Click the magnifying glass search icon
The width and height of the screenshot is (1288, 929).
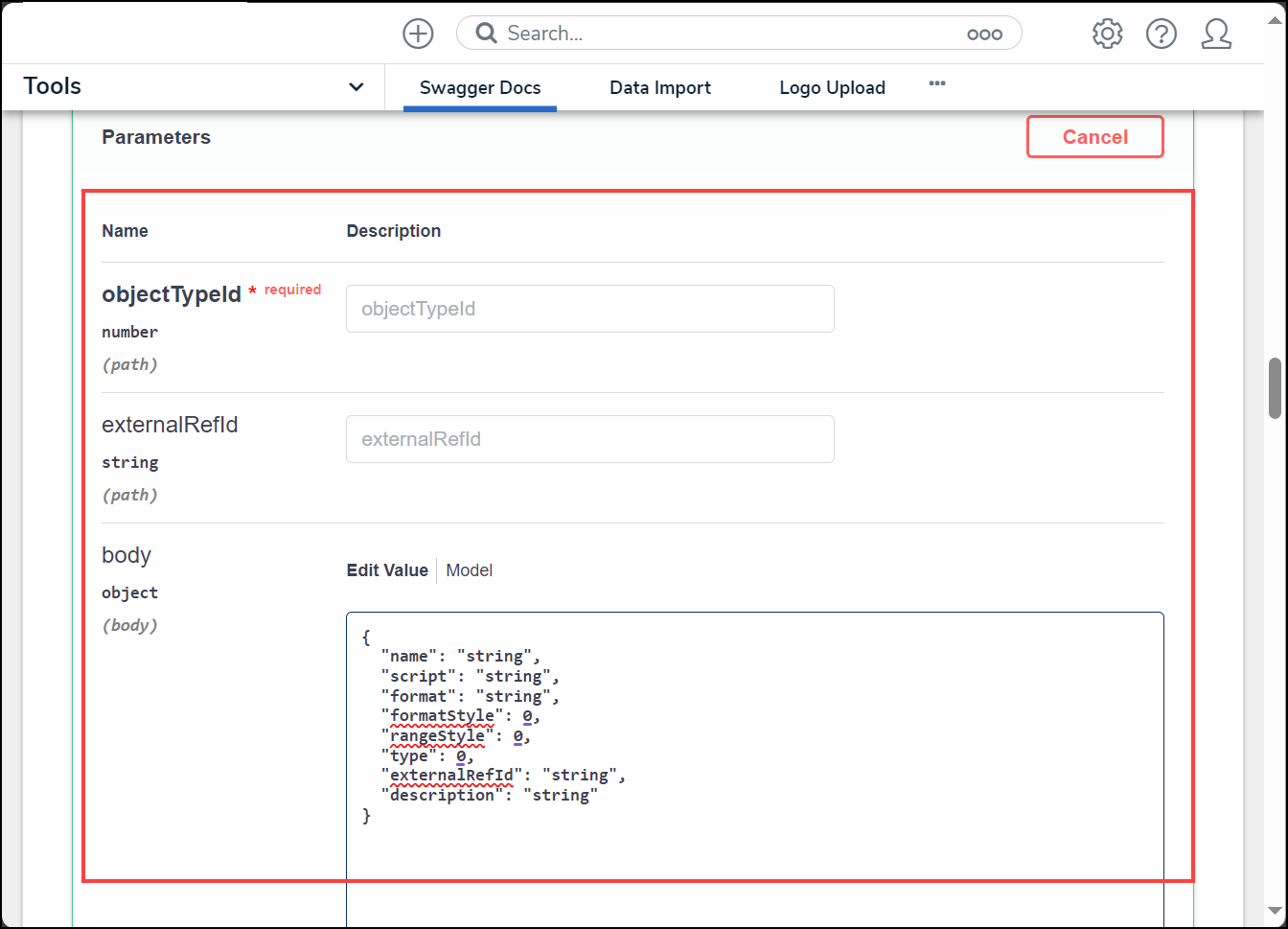(x=487, y=34)
